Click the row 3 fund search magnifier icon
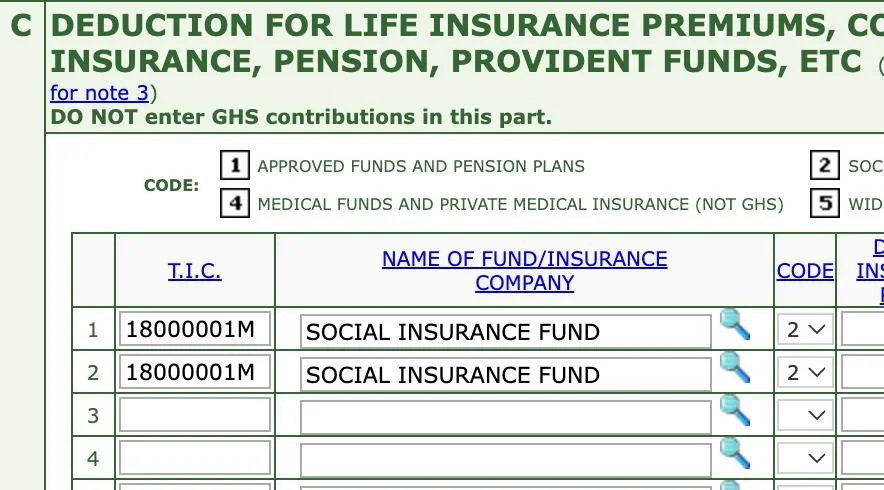The height and width of the screenshot is (490, 884). (735, 410)
